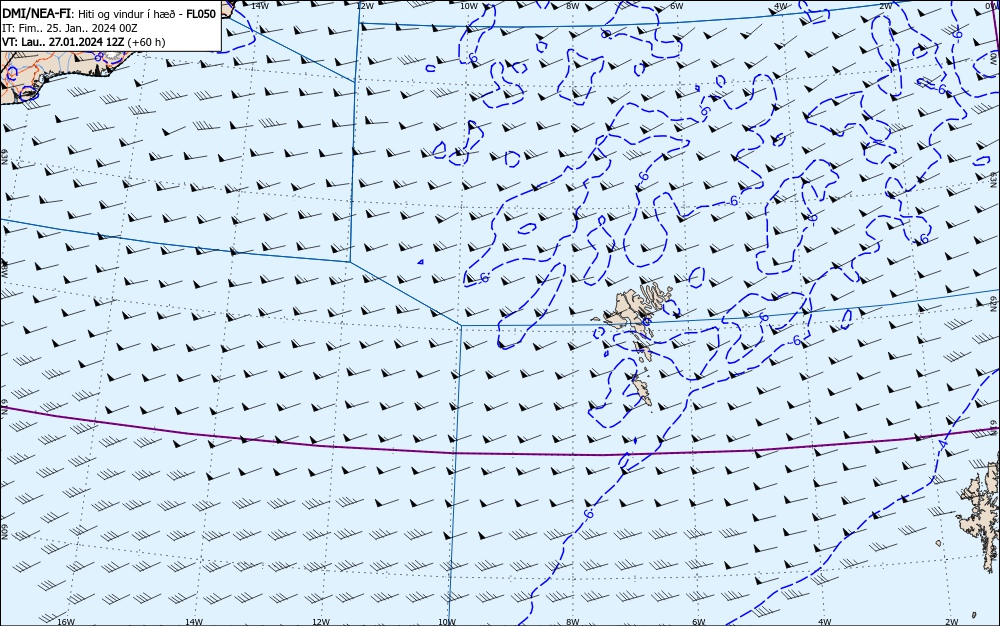
Task: Click the 10W longitude label on bottom edge
Action: click(447, 622)
